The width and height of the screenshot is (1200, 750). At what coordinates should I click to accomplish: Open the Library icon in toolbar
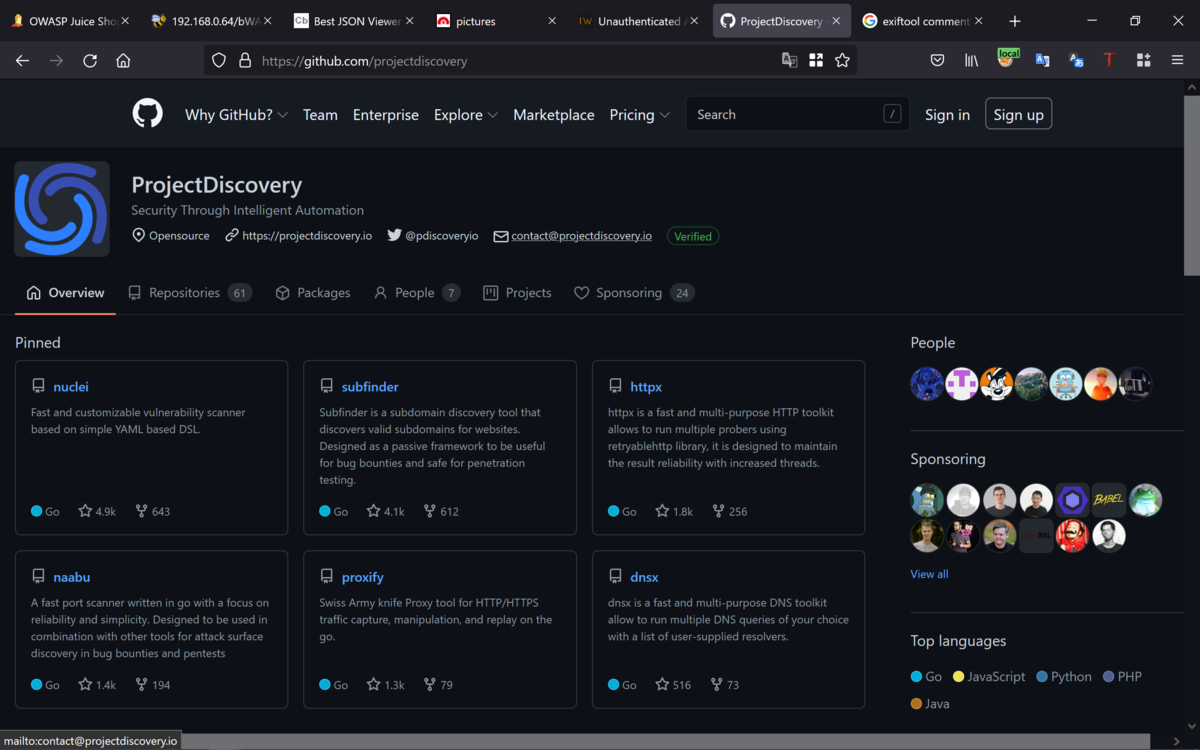point(971,61)
